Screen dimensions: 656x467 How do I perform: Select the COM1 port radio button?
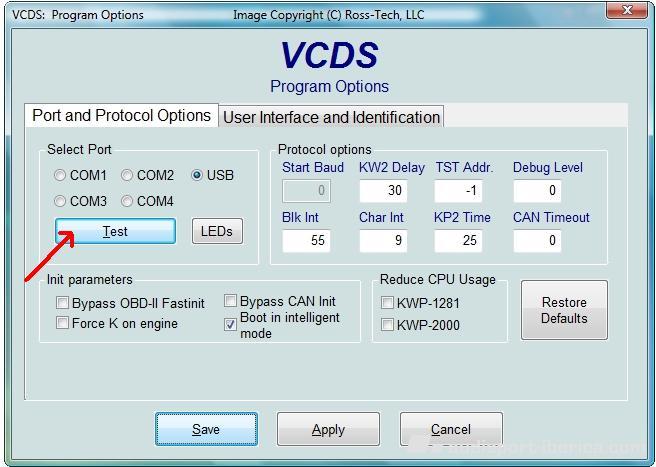coord(60,175)
